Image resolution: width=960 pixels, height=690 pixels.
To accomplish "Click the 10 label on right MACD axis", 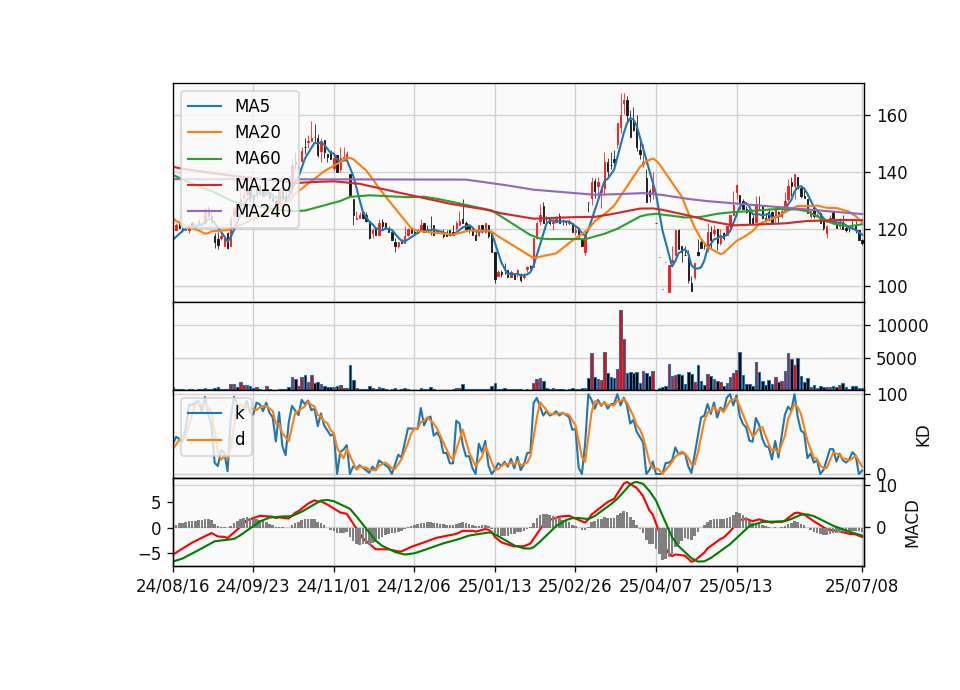I will click(887, 487).
